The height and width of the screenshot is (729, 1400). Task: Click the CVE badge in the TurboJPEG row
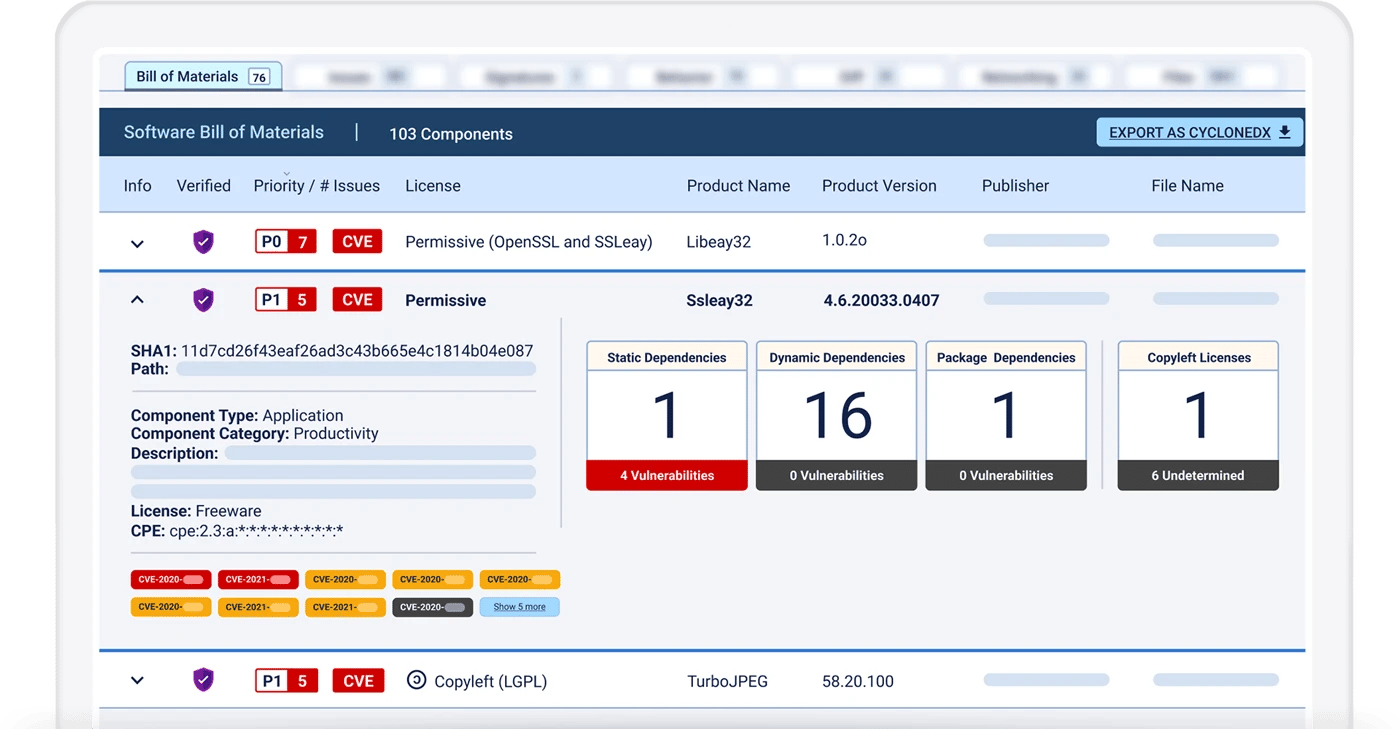pos(357,681)
